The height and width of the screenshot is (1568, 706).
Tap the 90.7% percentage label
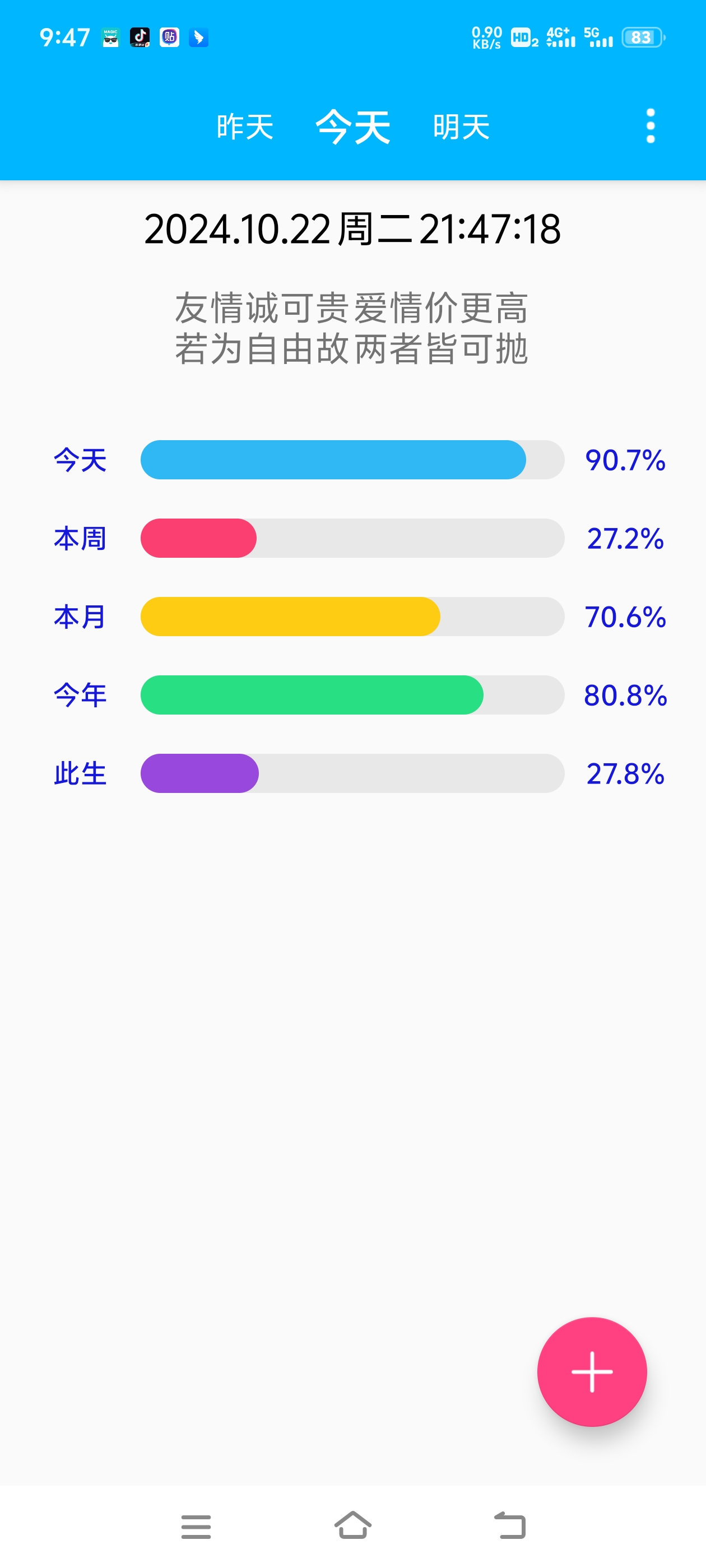pos(625,460)
